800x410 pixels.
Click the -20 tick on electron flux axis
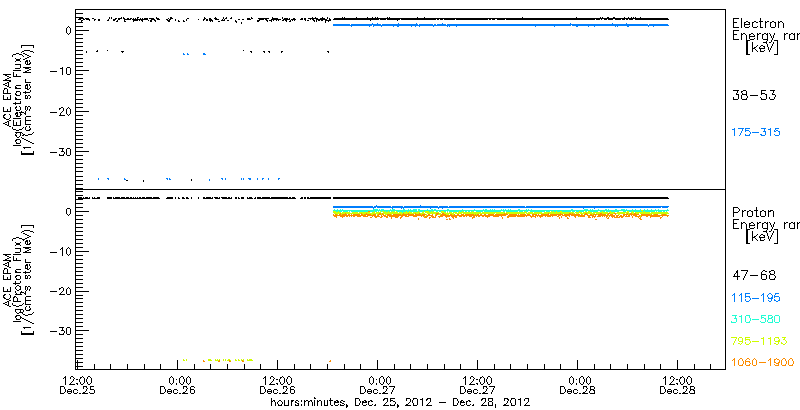click(60, 111)
